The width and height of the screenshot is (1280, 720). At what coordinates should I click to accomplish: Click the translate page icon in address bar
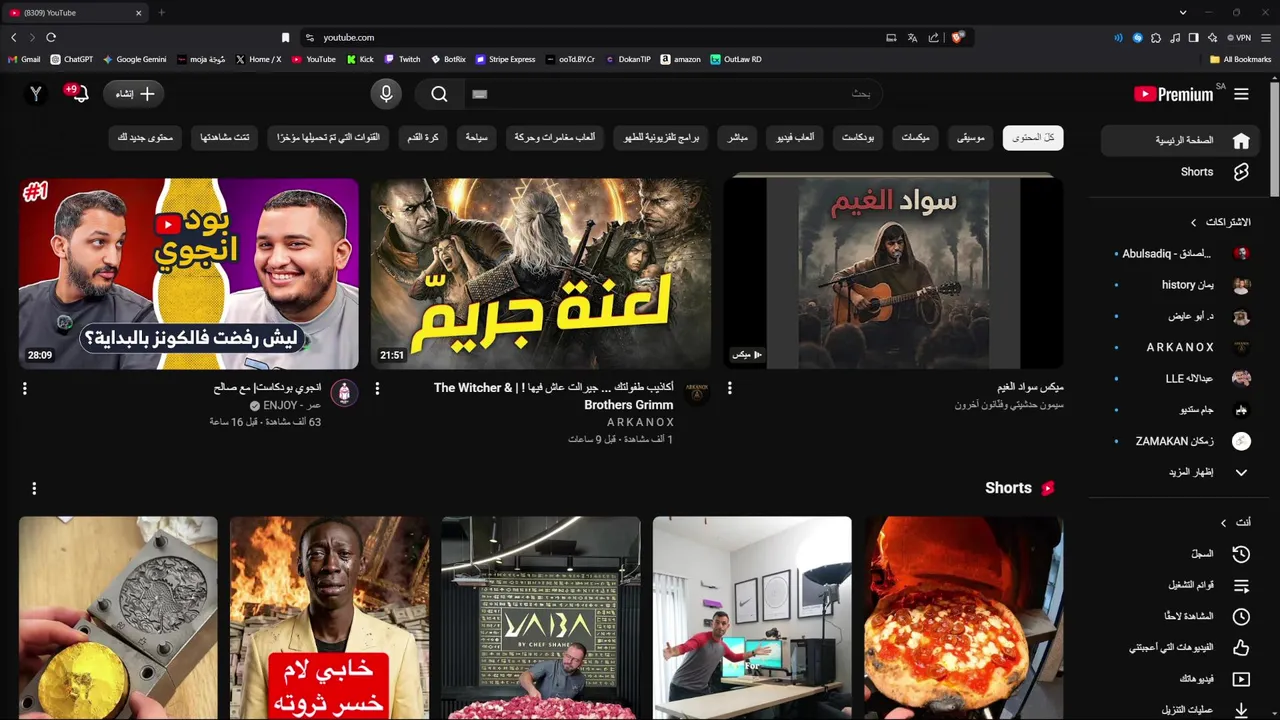click(912, 37)
